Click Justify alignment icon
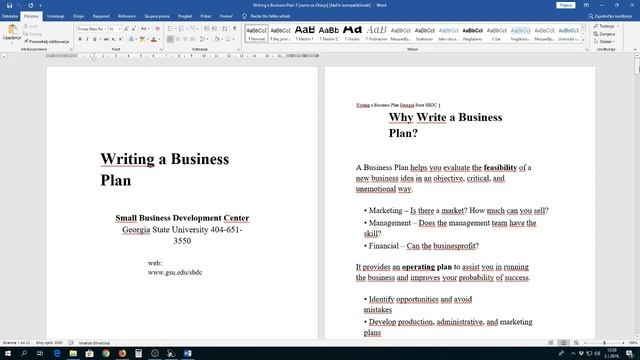Screen dimensions: 640x360 click(192, 39)
